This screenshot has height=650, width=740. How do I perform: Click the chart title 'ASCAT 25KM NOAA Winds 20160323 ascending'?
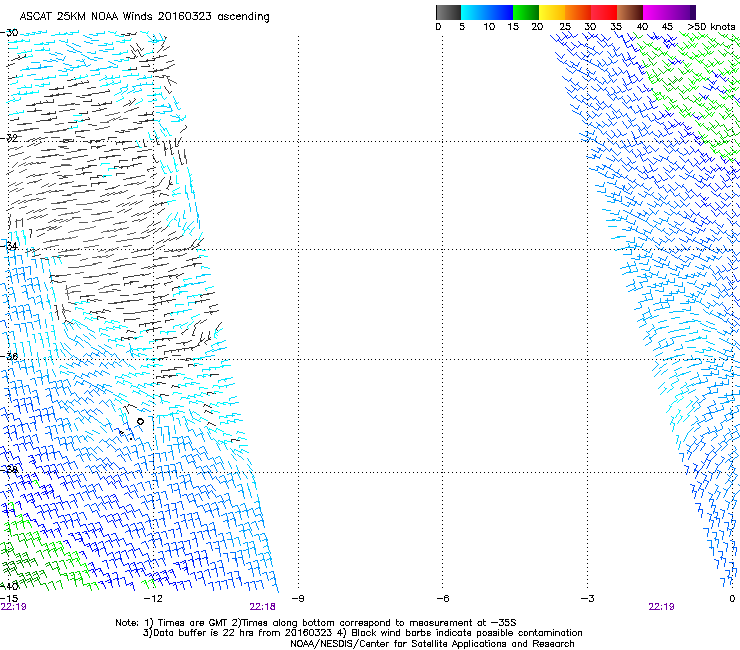tap(144, 17)
